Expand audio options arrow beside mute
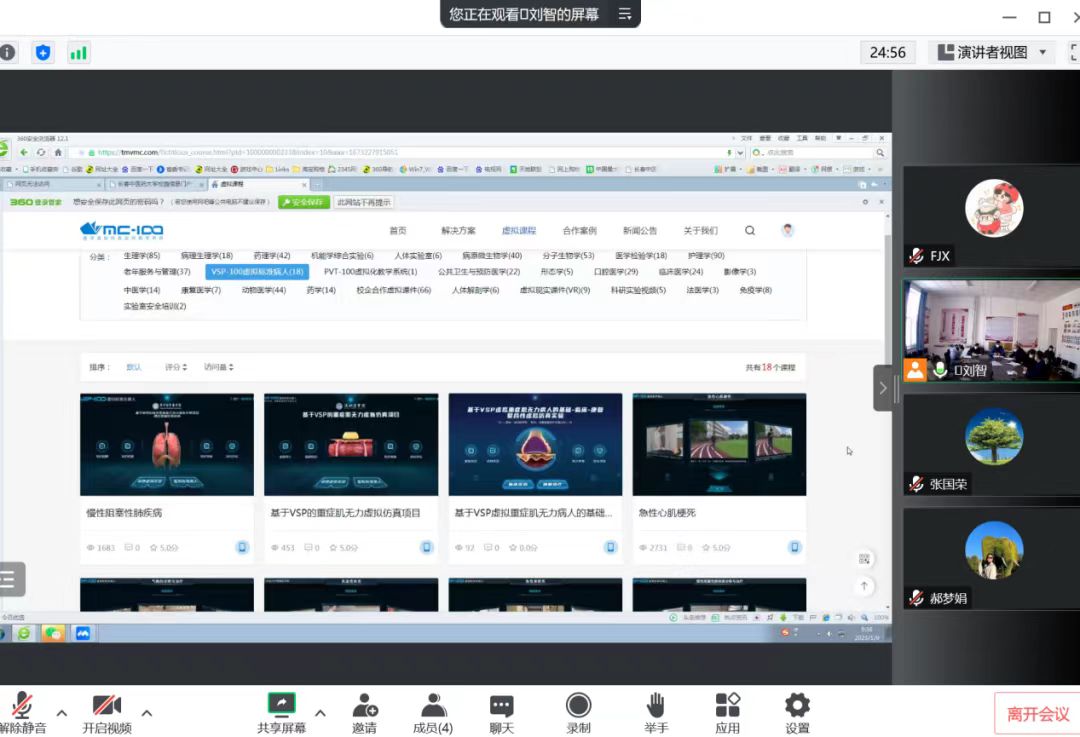The width and height of the screenshot is (1080, 737). tap(62, 713)
